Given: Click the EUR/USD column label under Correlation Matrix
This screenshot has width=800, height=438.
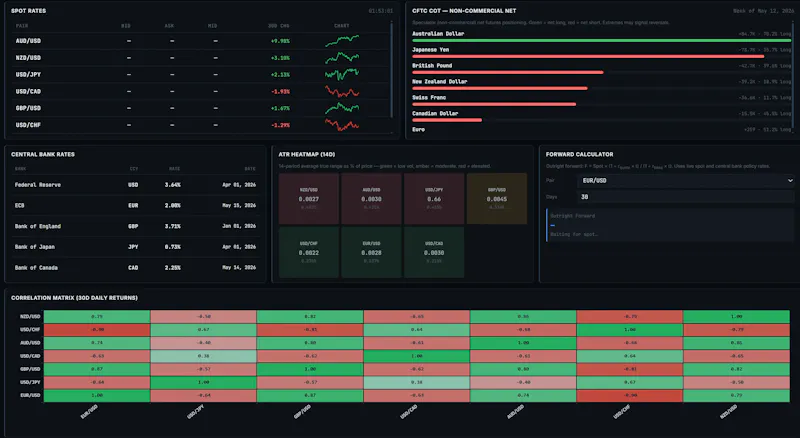Looking at the screenshot, I should [89, 411].
